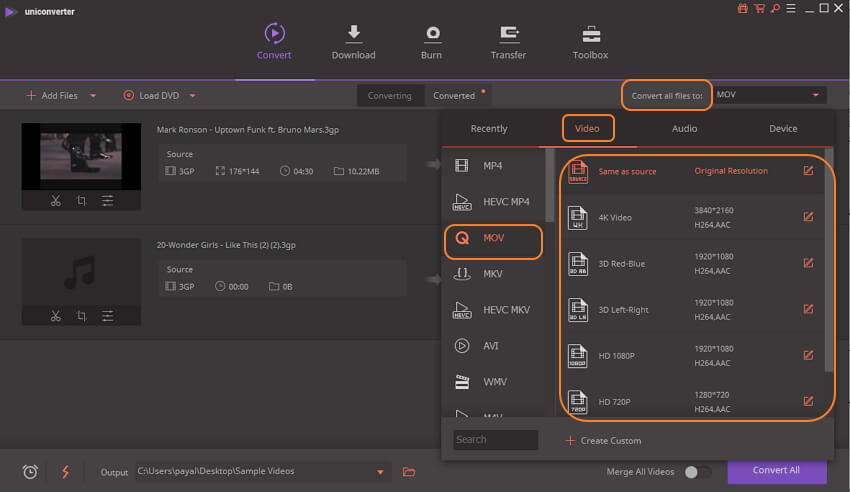Open the Burn section
This screenshot has height=492, width=850.
(x=432, y=42)
